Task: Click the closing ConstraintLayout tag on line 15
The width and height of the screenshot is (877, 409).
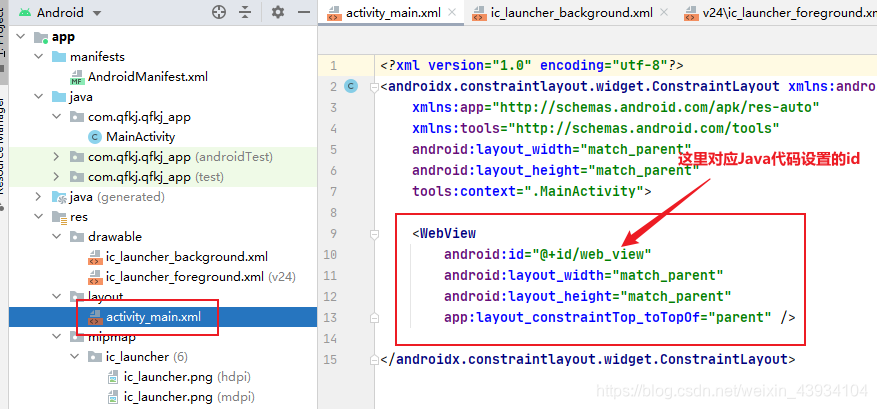Action: (x=587, y=359)
